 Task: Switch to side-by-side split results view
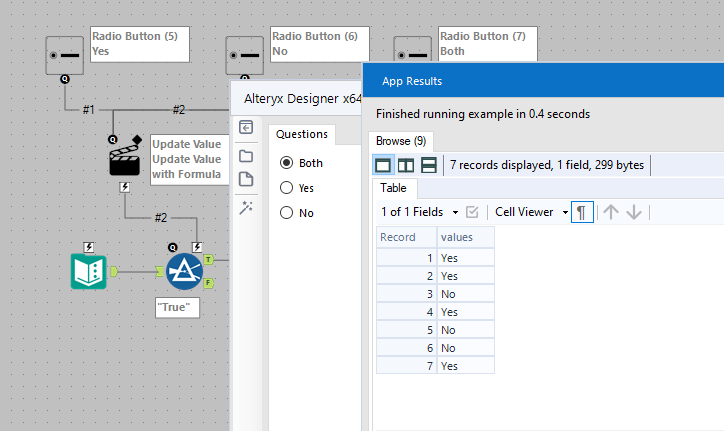pyautogui.click(x=406, y=165)
